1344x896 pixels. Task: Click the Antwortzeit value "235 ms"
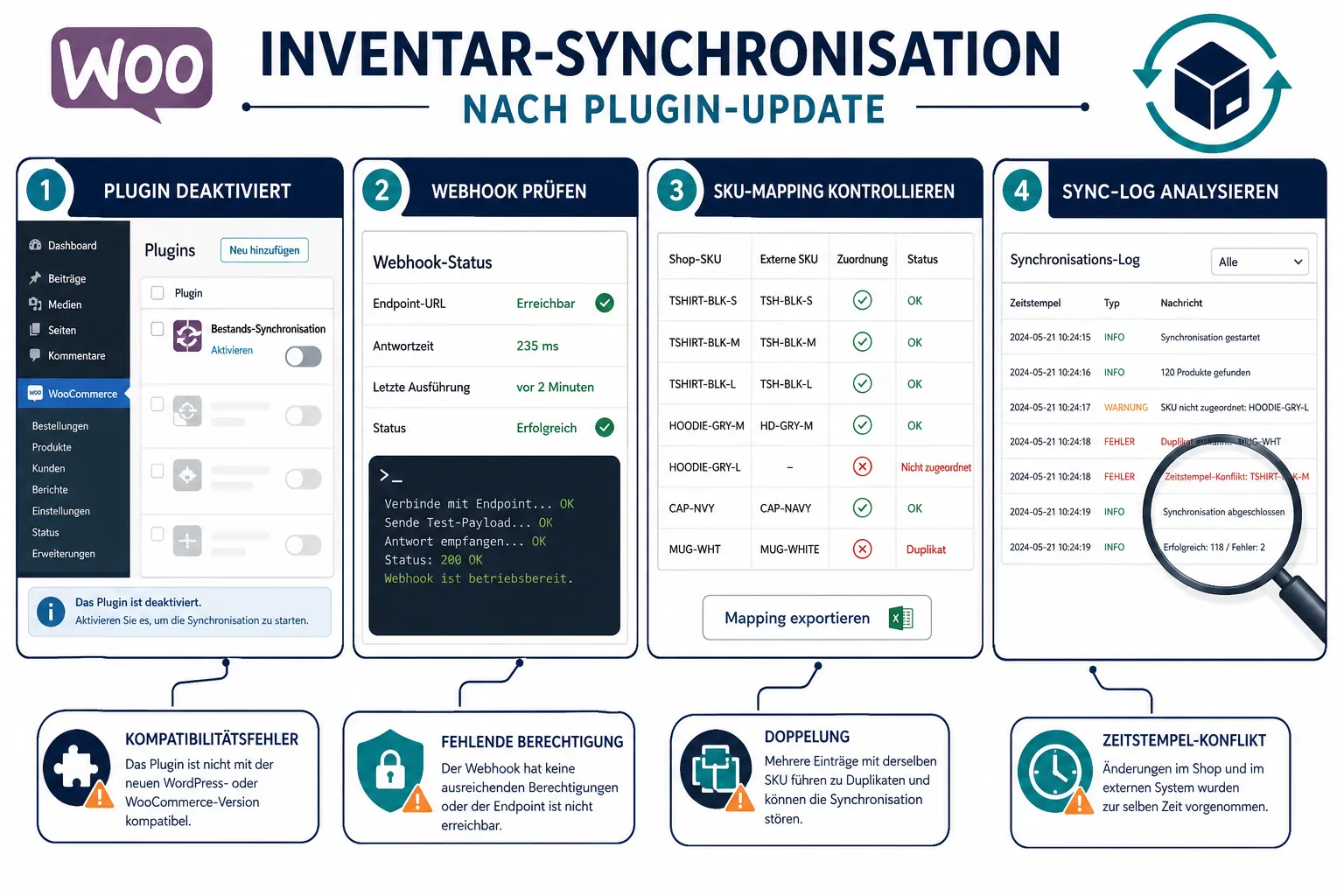click(537, 346)
